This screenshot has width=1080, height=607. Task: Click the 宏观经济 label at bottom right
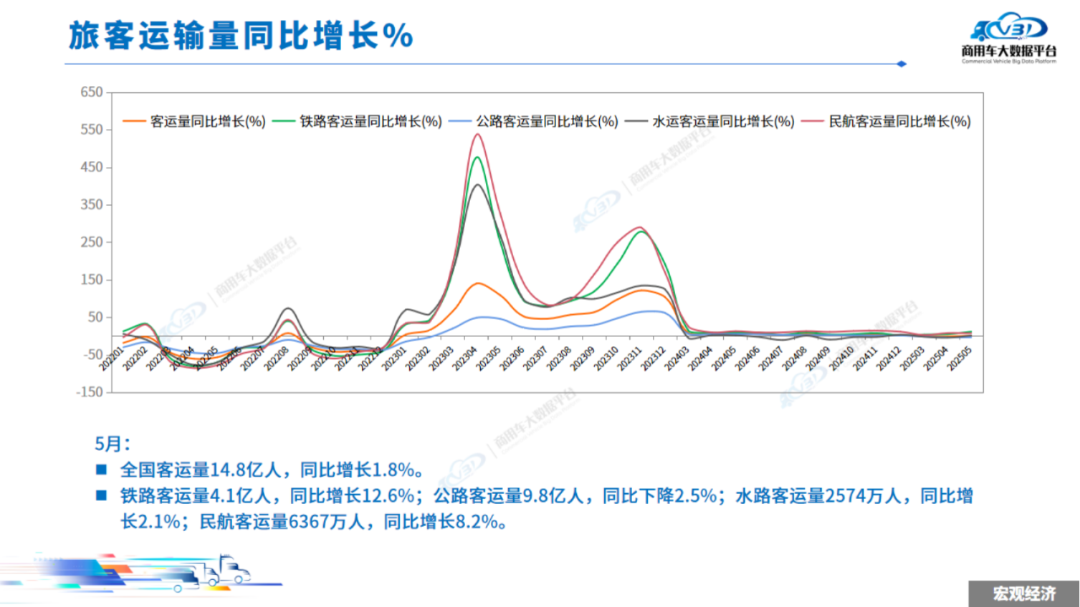[1024, 594]
